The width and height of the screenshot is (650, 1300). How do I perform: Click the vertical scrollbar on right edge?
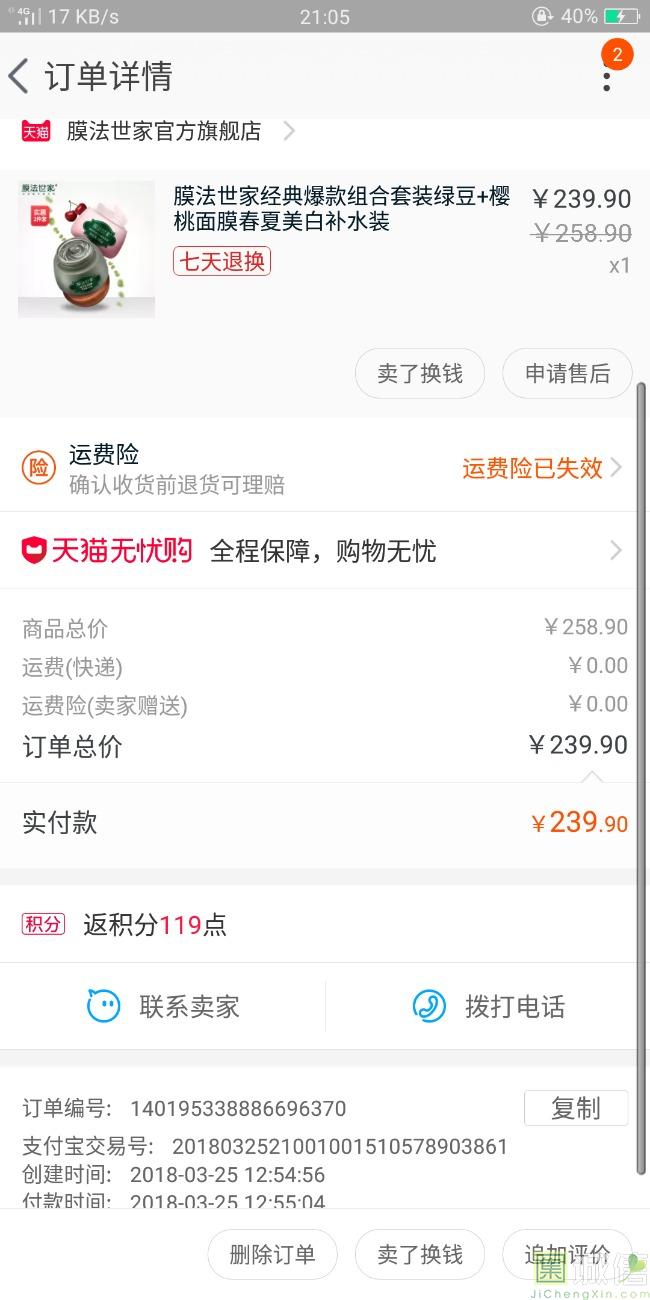[641, 780]
